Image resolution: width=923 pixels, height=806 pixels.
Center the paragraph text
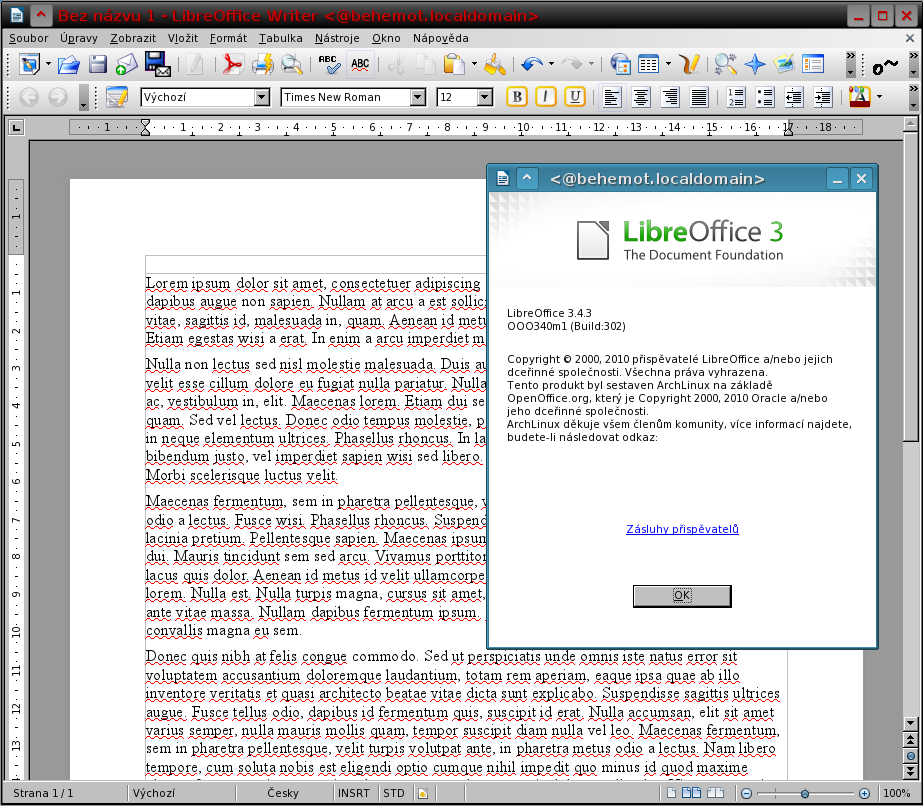[641, 97]
